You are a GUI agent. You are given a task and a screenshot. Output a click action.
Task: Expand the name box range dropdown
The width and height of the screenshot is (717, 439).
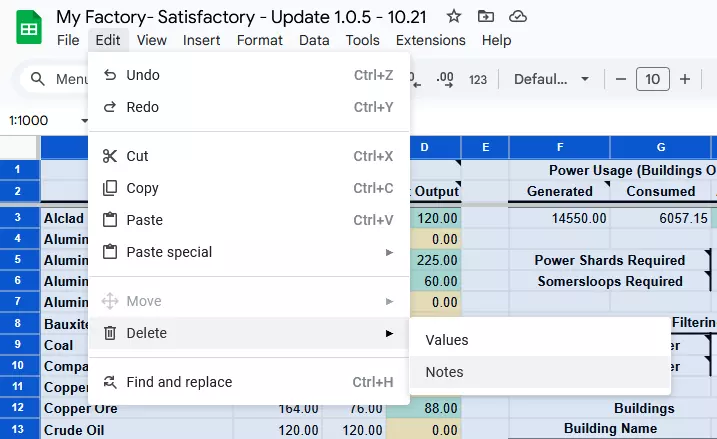85,120
